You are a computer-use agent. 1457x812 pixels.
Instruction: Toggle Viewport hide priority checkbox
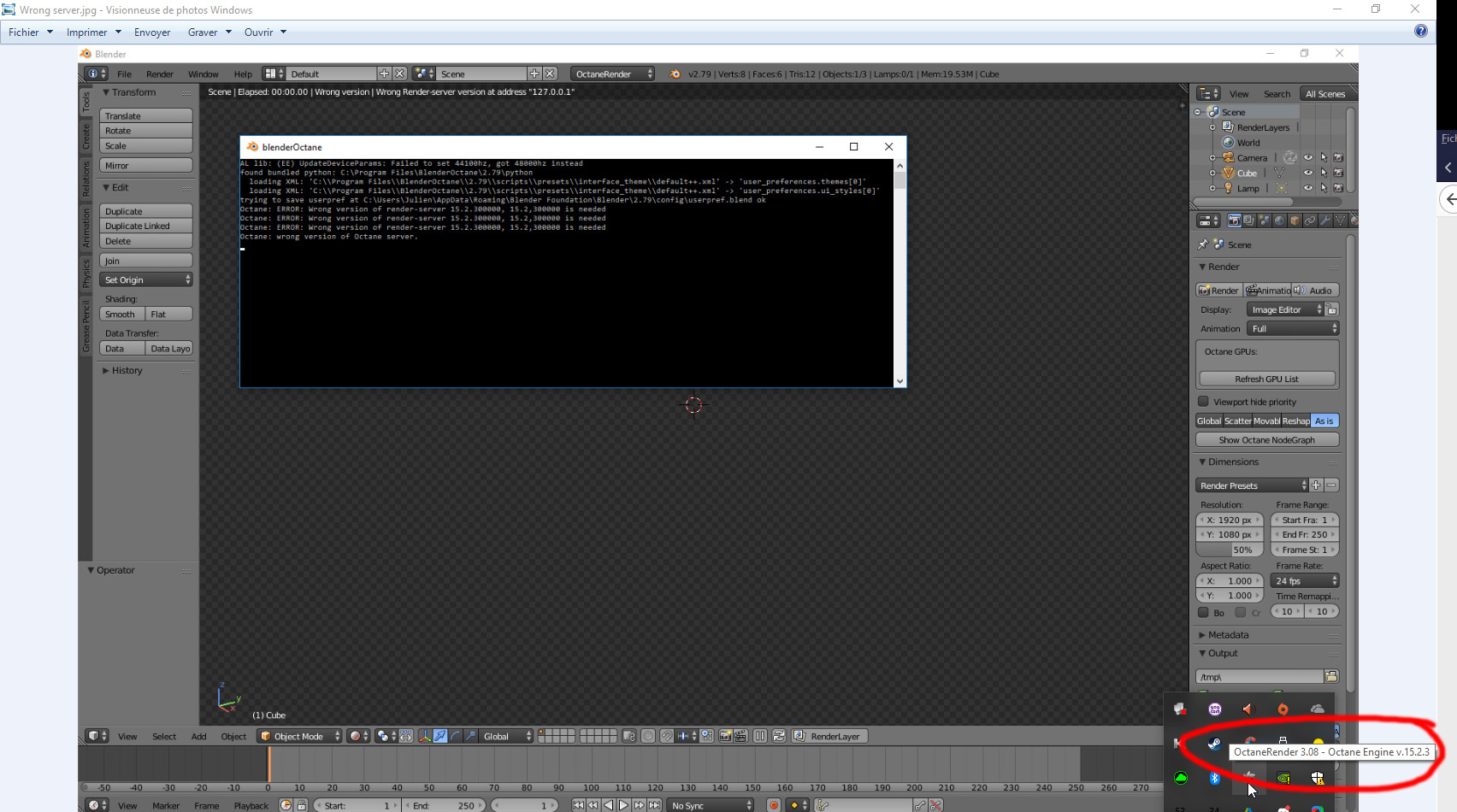point(1203,402)
